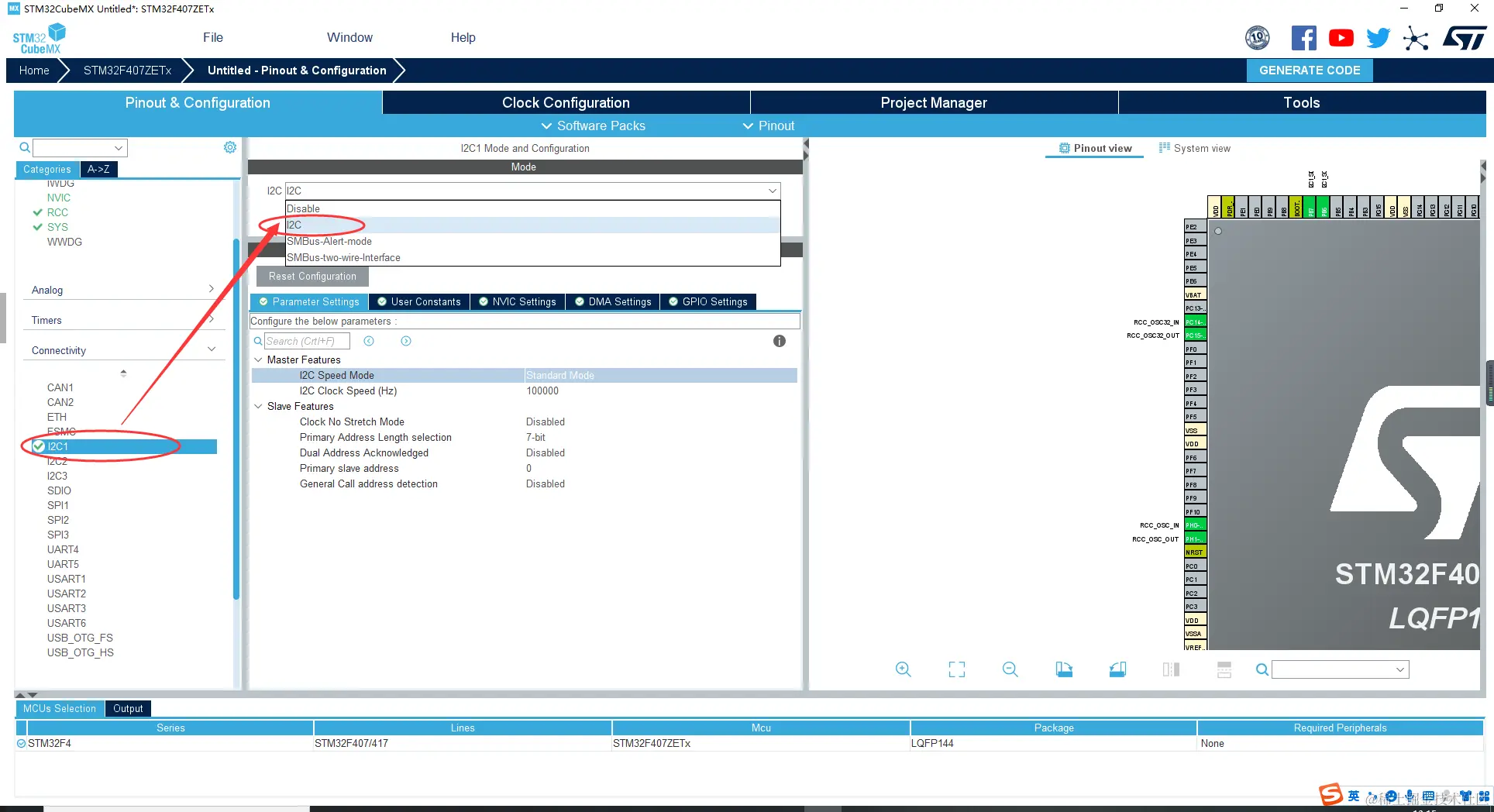This screenshot has width=1494, height=812.
Task: Open the File menu
Action: coord(213,38)
